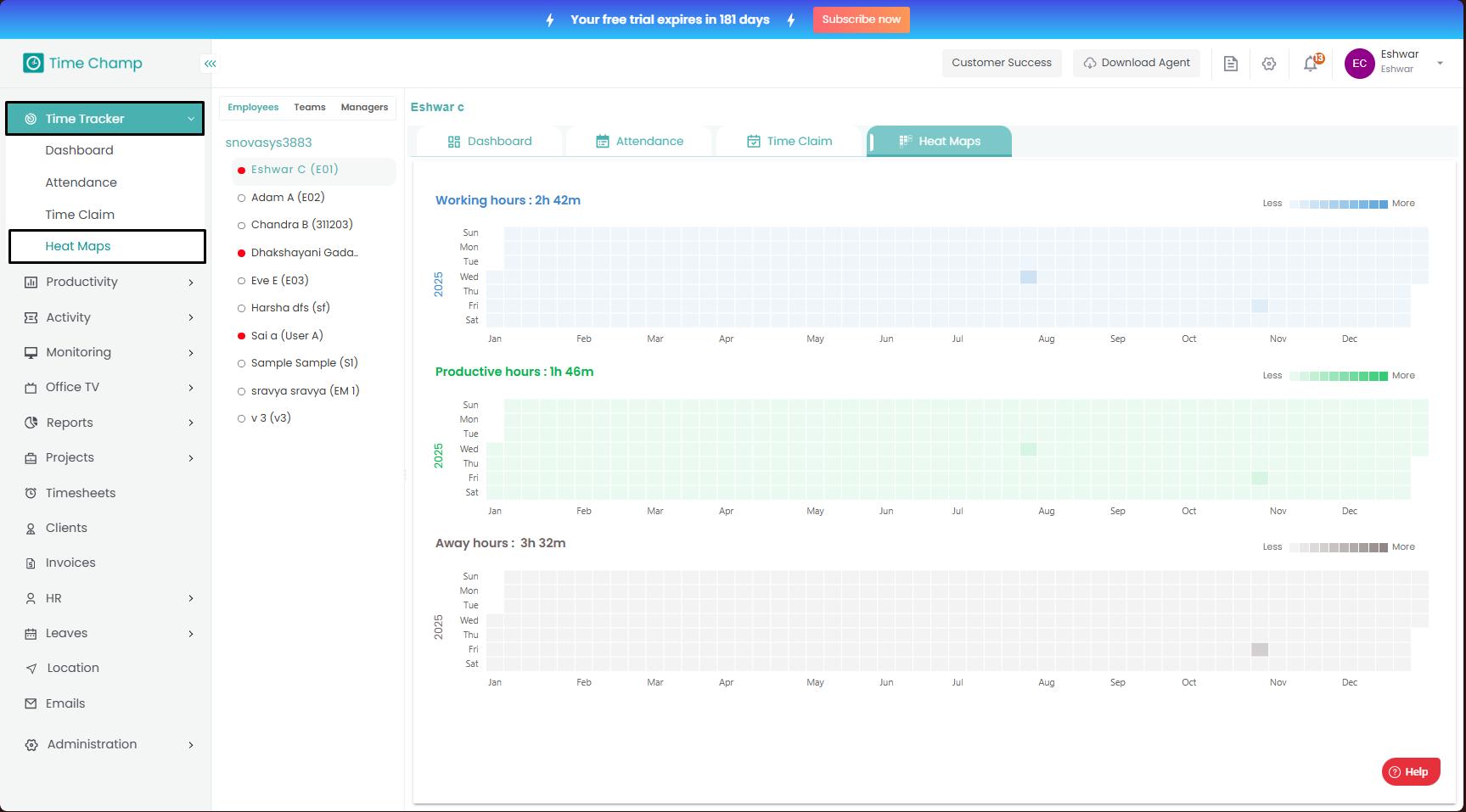Screen dimensions: 1466x812
Task: Select employee Adam A (E02)
Action: 288,198
